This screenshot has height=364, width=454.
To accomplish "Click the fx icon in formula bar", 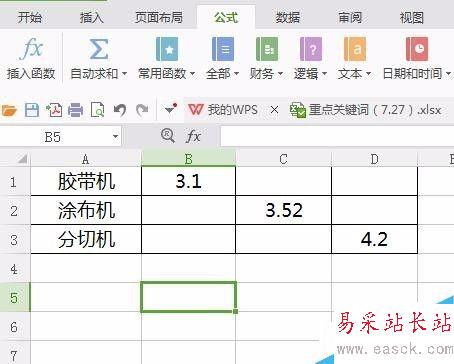I will (x=193, y=136).
